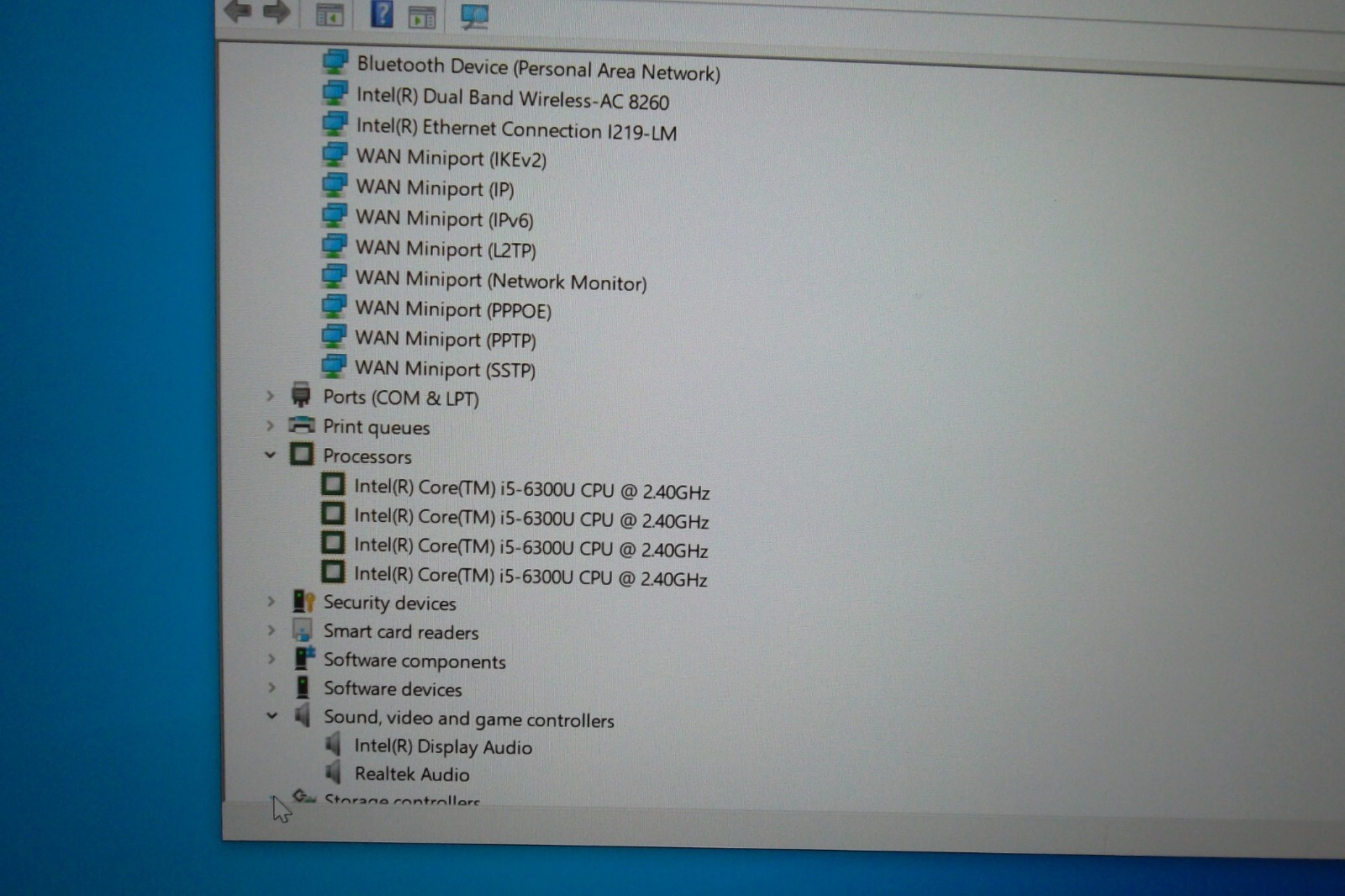This screenshot has height=896, width=1345.
Task: Click the Processors category chip icon
Action: tap(302, 454)
